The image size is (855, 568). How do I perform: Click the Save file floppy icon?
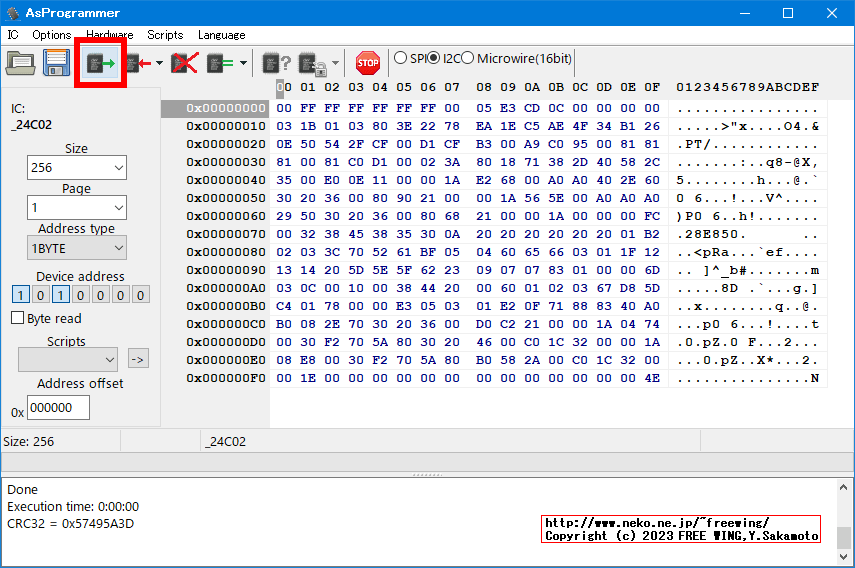[54, 63]
